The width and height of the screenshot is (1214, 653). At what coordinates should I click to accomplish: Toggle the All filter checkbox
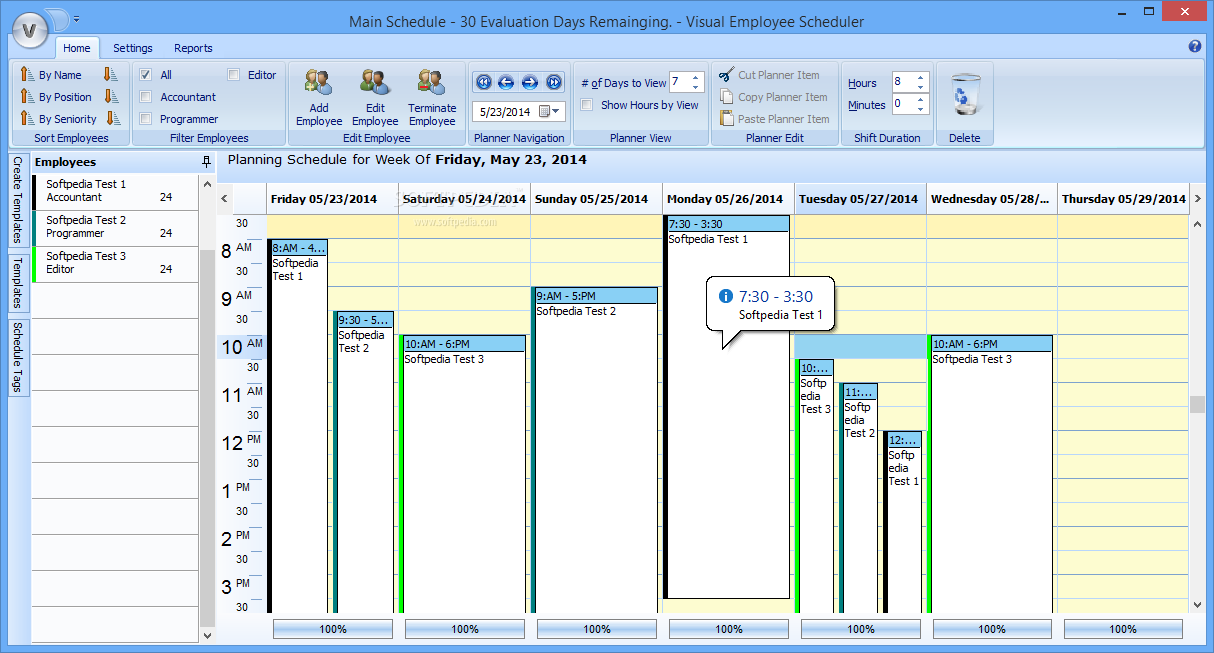click(x=146, y=75)
